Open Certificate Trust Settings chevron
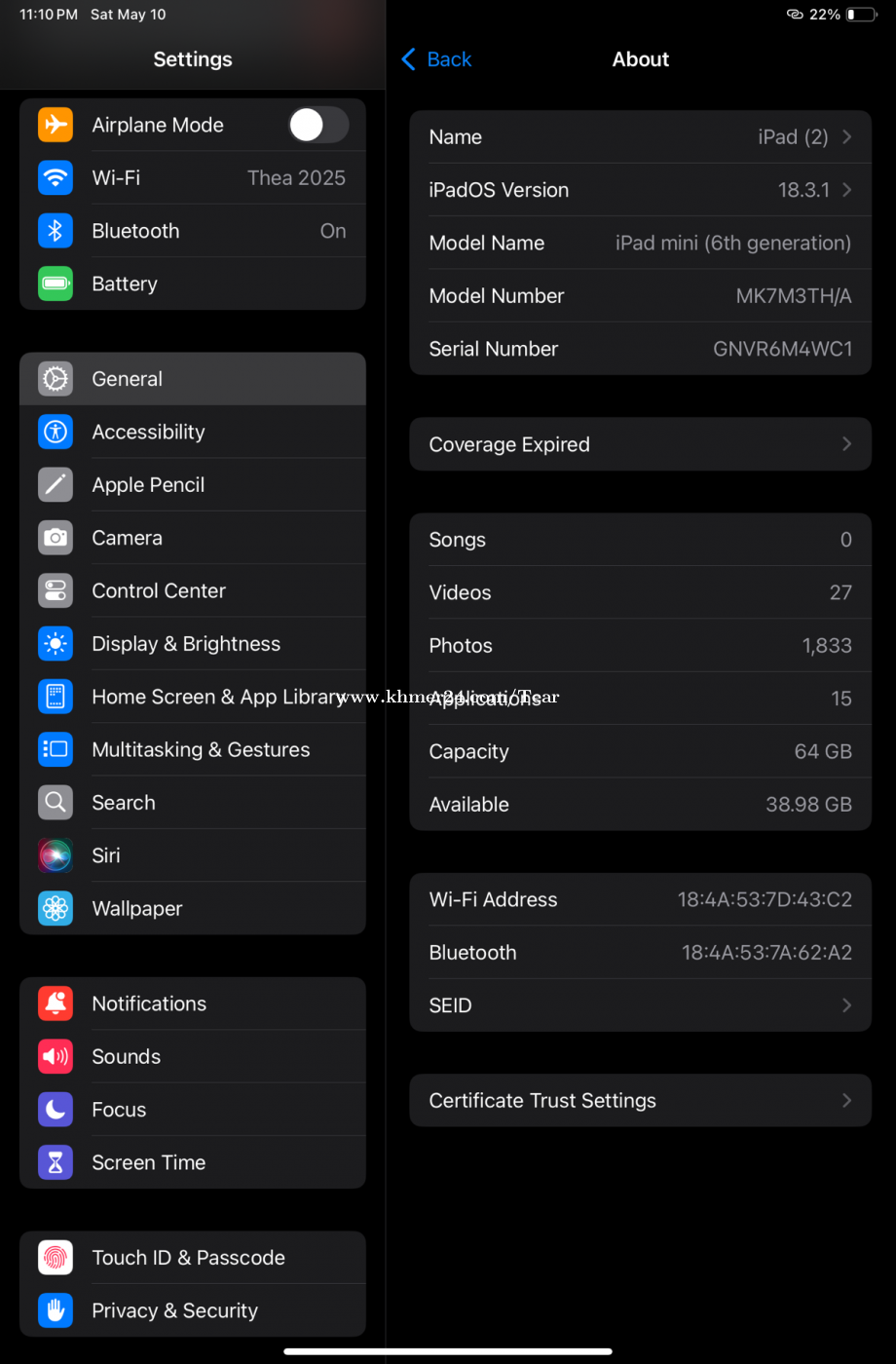This screenshot has width=896, height=1364. (x=846, y=1101)
